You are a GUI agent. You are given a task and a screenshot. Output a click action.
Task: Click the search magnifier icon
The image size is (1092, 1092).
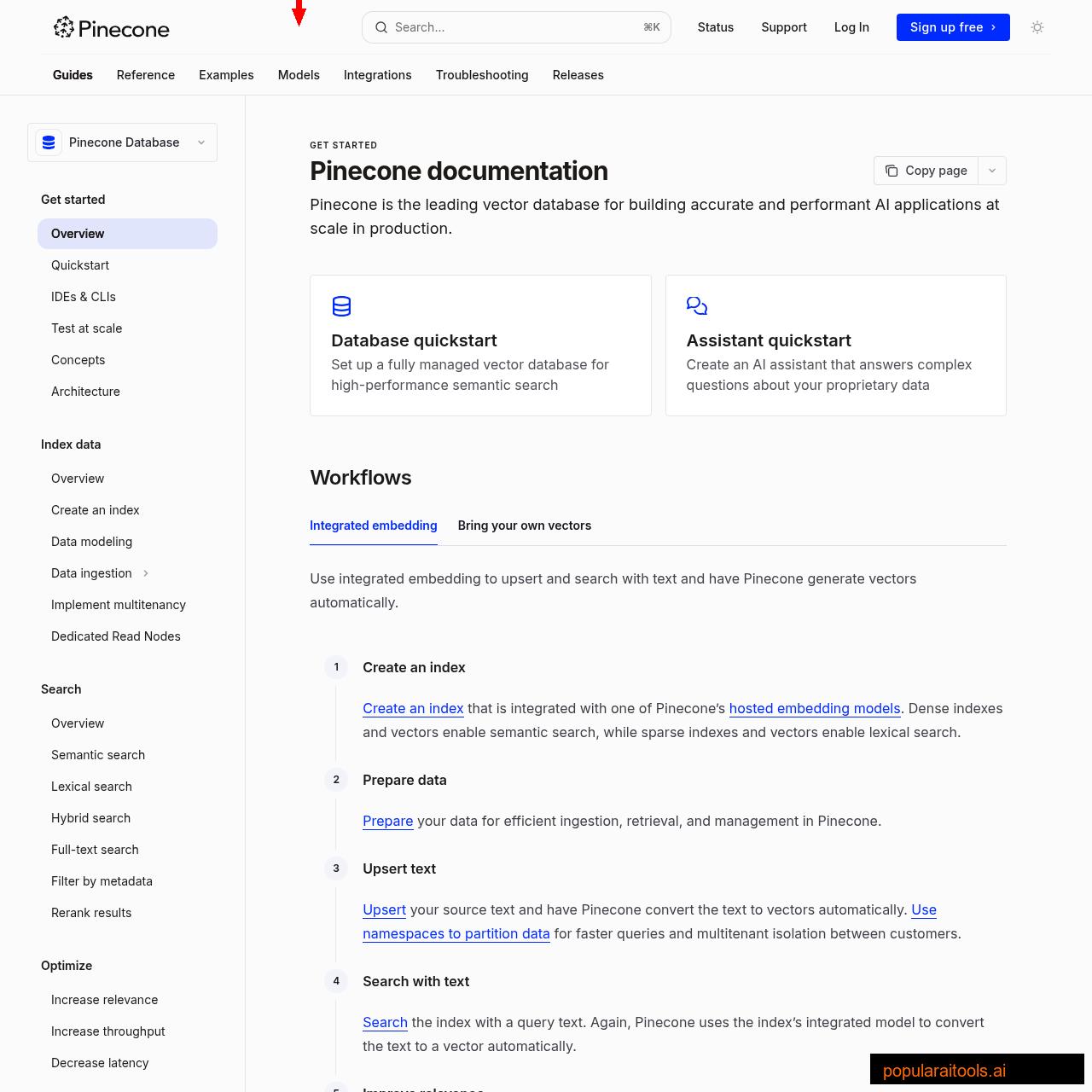tap(381, 27)
